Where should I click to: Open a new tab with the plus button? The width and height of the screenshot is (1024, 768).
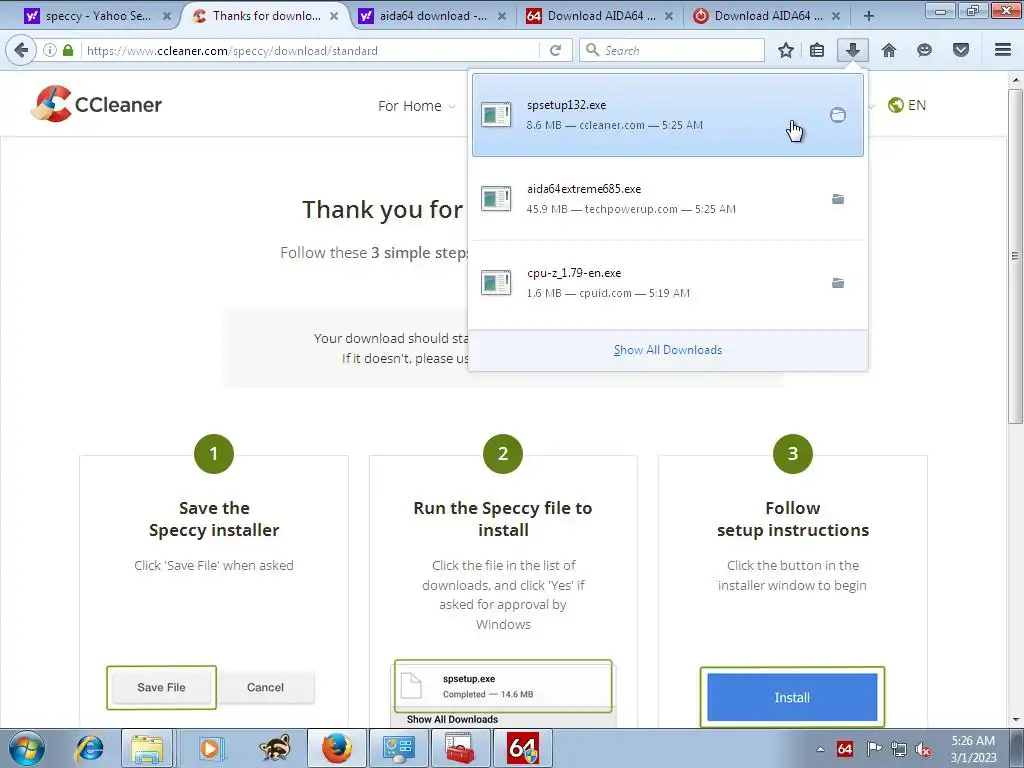(x=869, y=16)
